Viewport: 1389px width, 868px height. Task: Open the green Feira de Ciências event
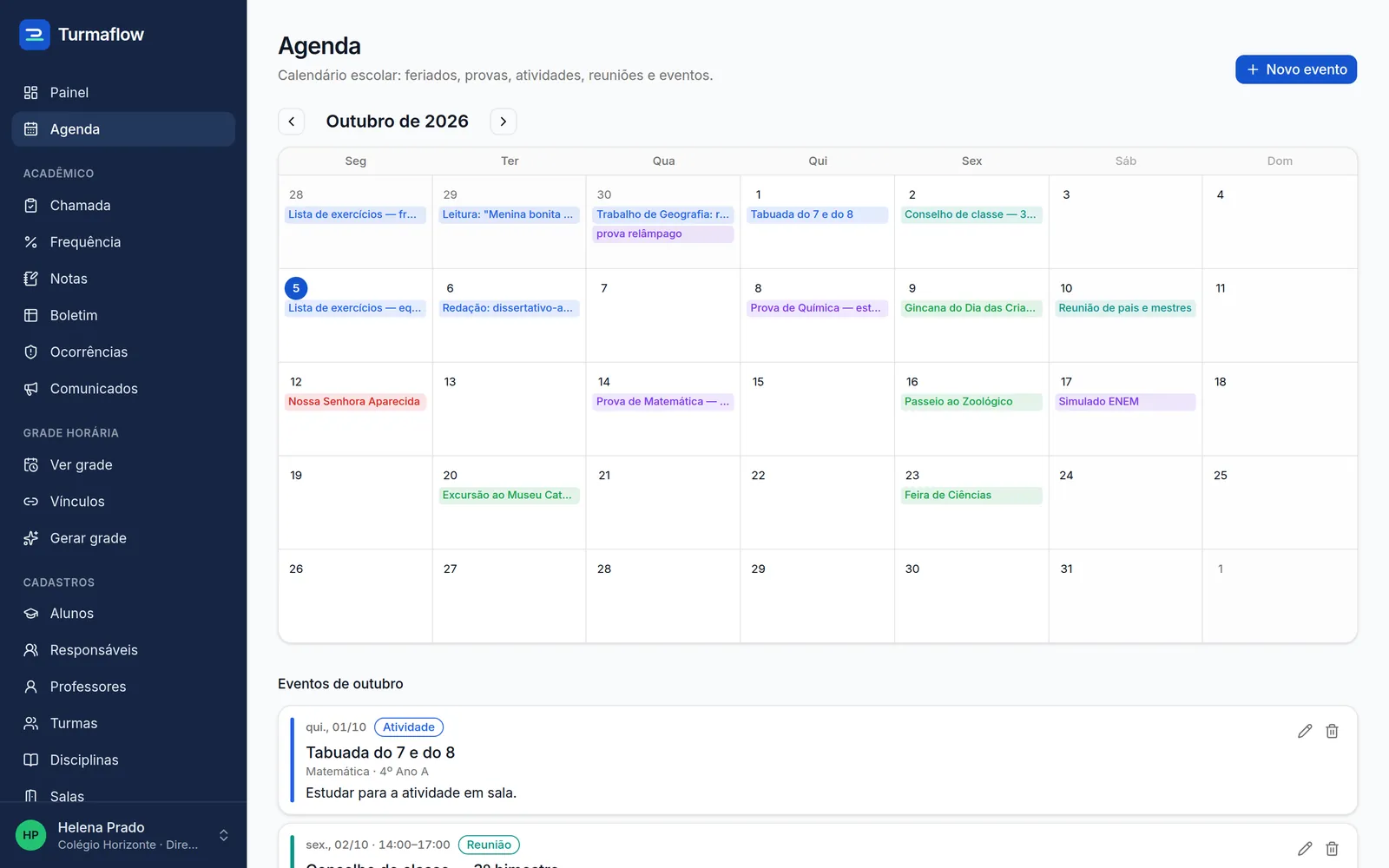click(971, 496)
